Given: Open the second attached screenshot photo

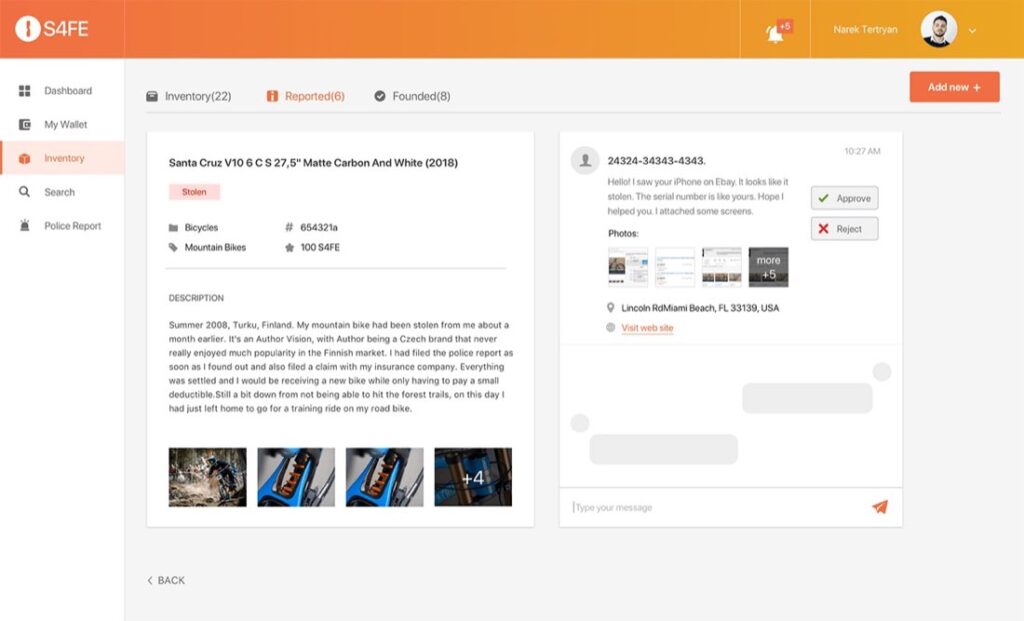Looking at the screenshot, I should click(675, 267).
